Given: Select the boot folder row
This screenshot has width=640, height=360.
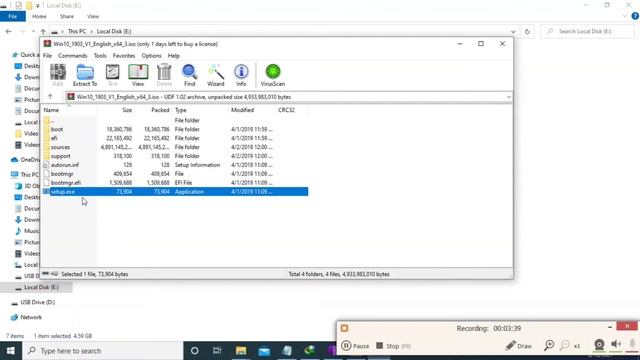Looking at the screenshot, I should coord(175,129).
